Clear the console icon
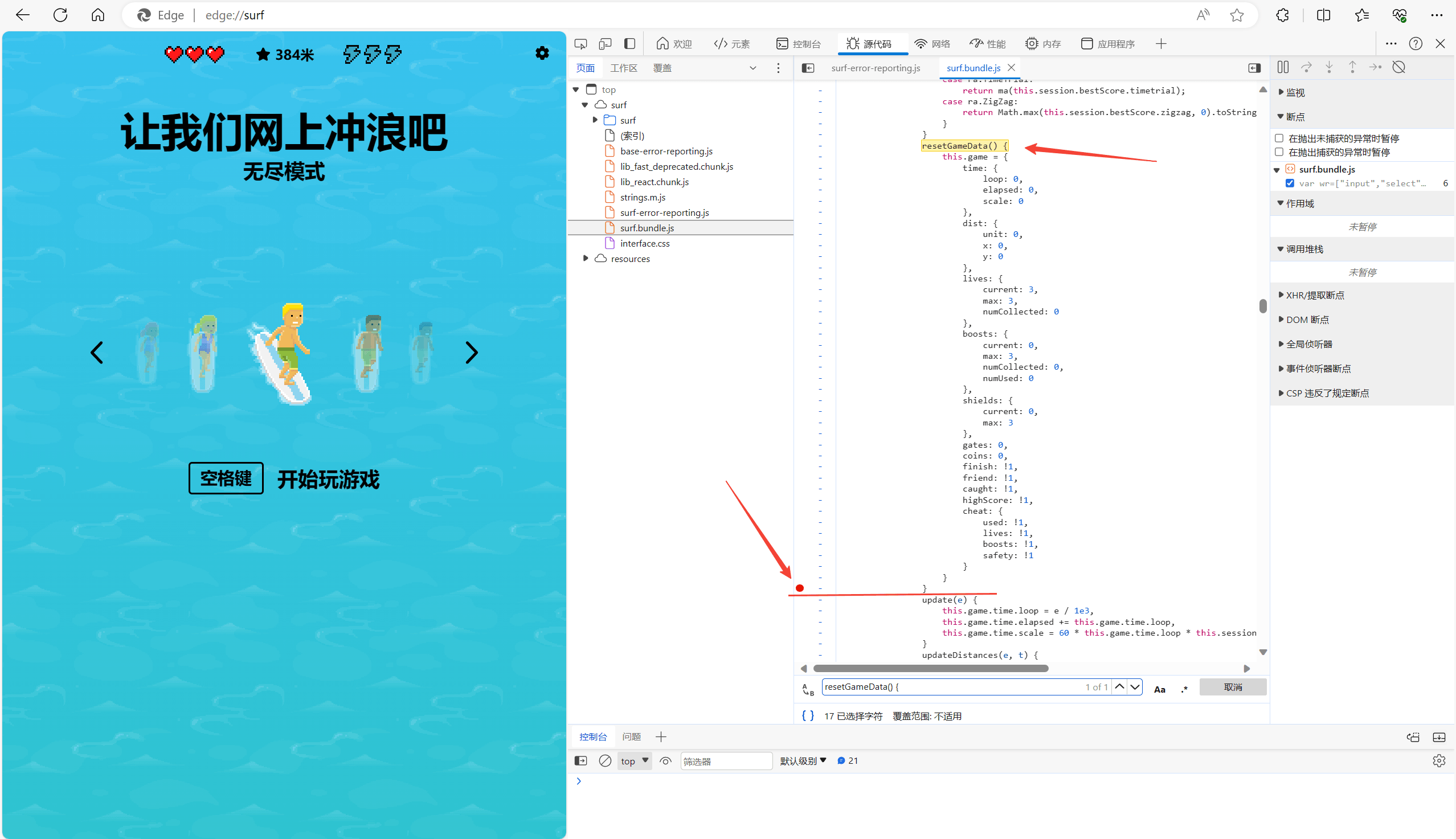 click(x=605, y=760)
